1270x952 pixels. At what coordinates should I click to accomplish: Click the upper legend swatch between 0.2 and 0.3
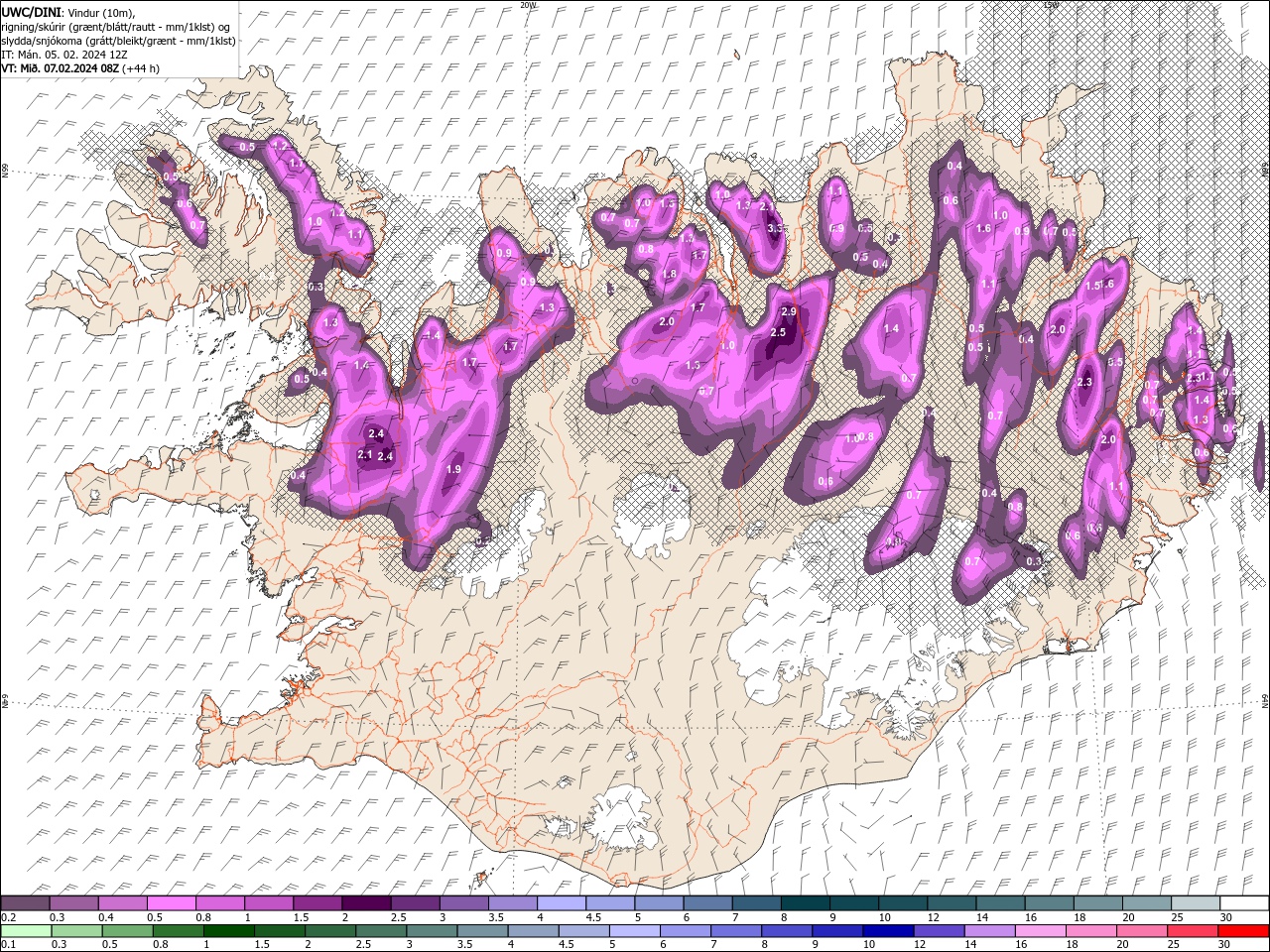click(x=25, y=903)
